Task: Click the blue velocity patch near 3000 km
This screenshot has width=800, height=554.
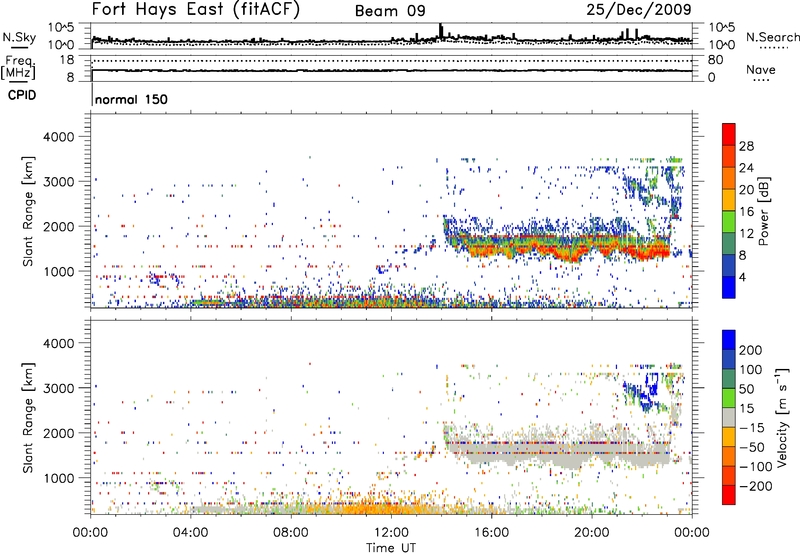Action: click(x=640, y=393)
